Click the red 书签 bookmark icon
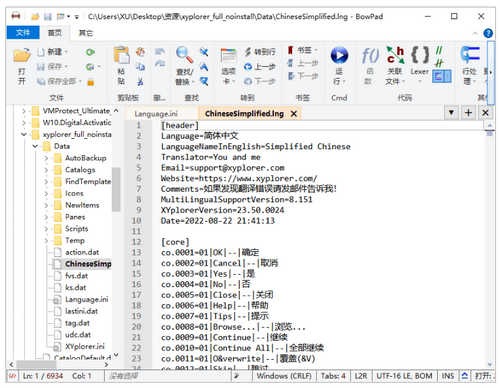The height and width of the screenshot is (388, 500). pos(290,50)
